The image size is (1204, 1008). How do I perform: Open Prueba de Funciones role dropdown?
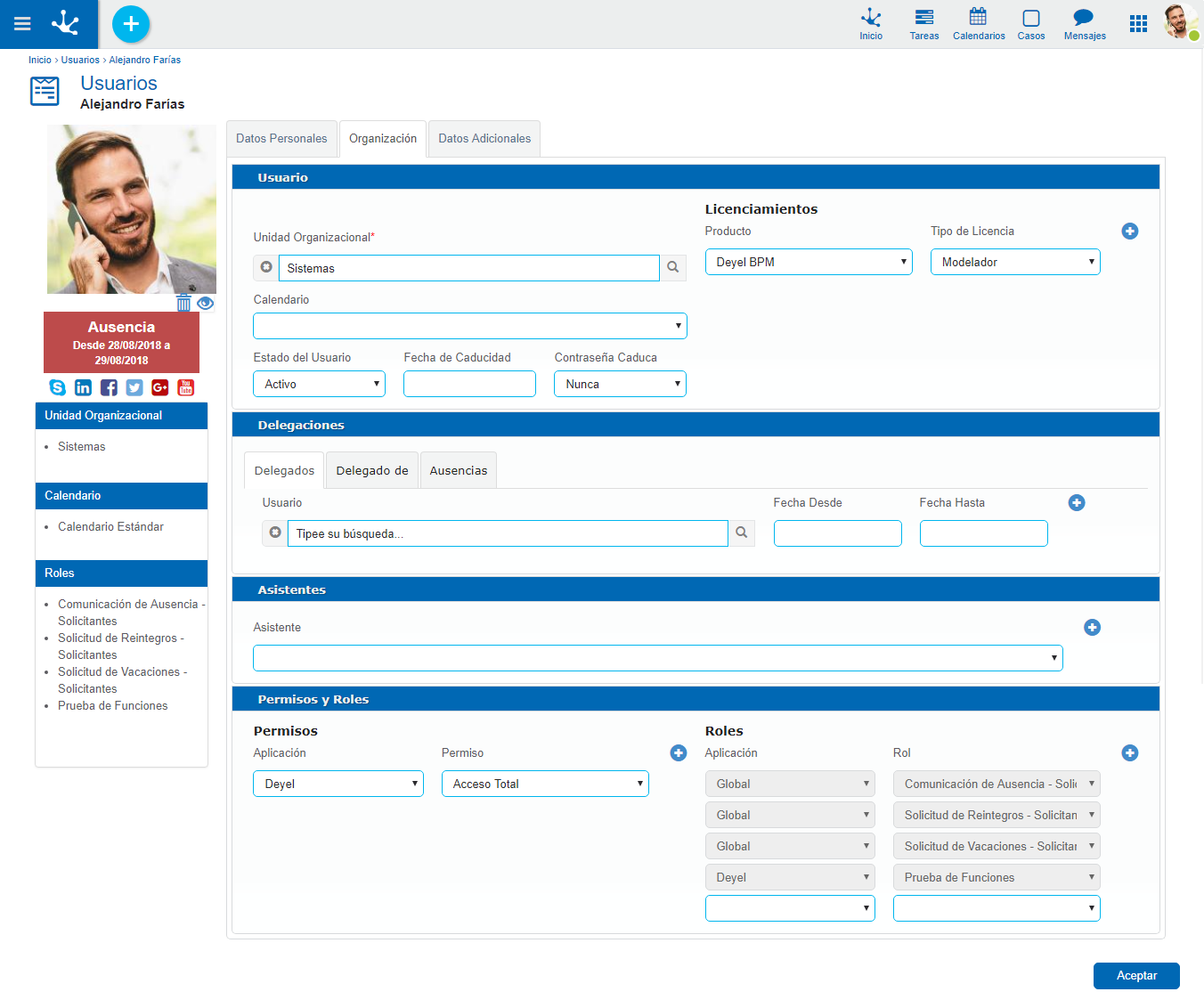997,877
